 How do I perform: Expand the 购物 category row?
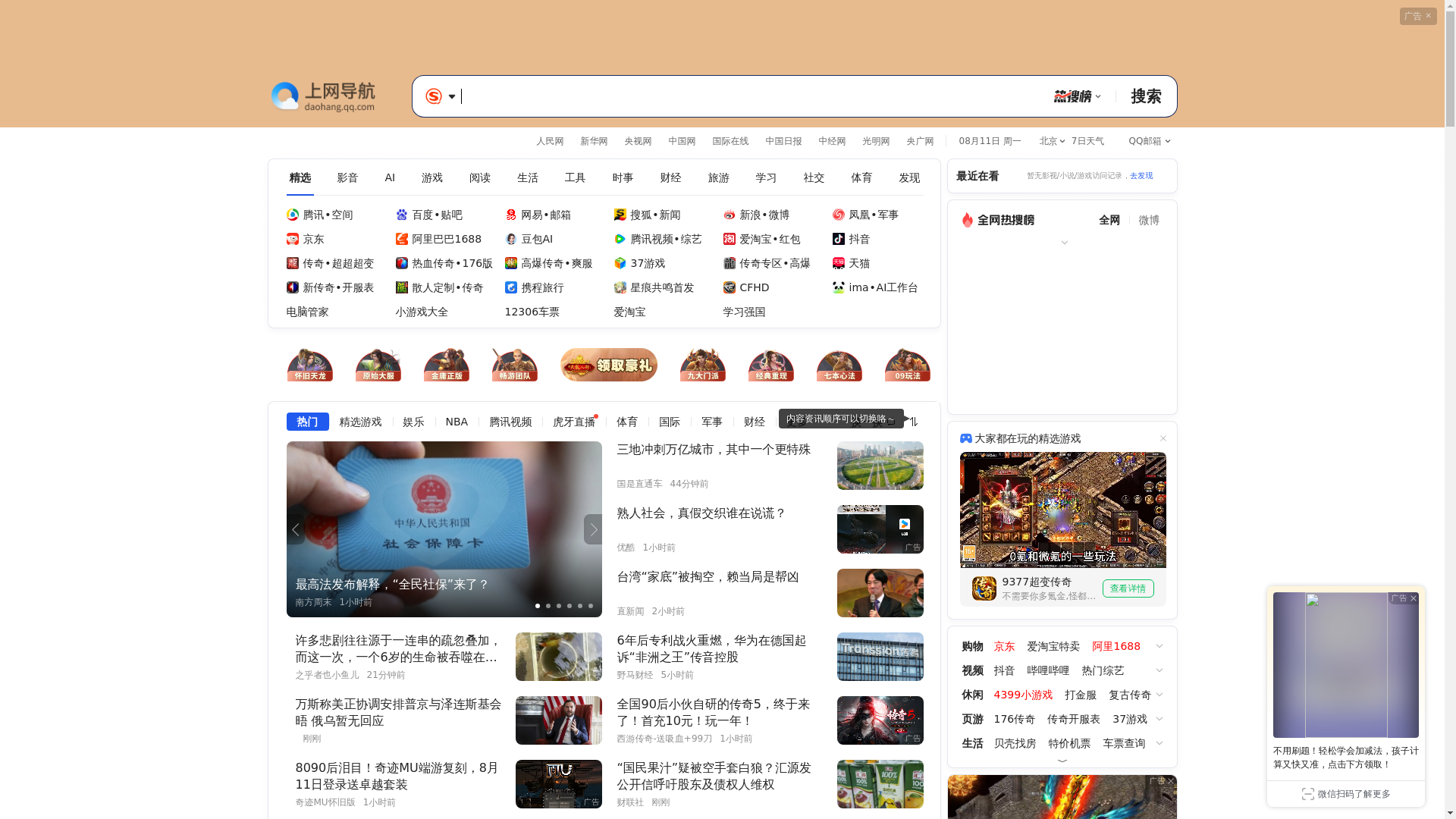pos(1159,646)
